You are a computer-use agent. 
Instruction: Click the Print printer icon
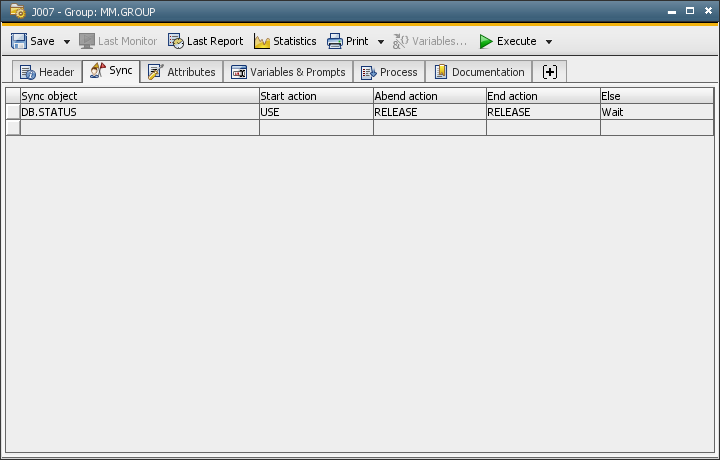pyautogui.click(x=335, y=41)
